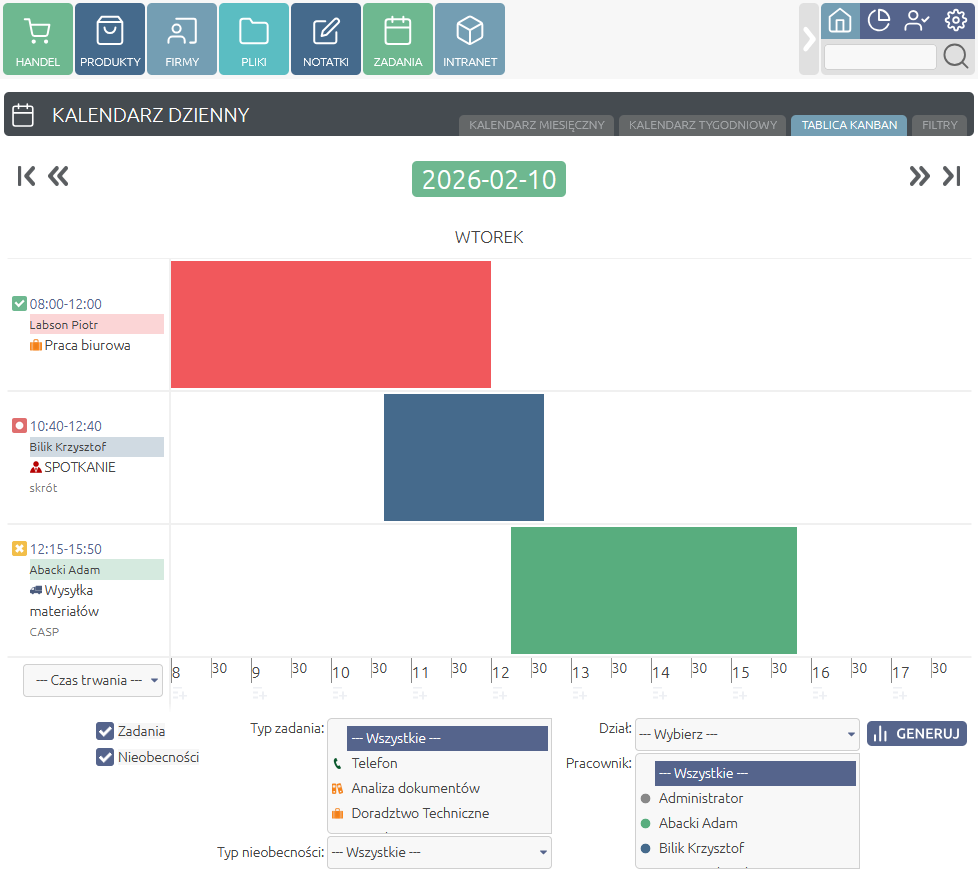978x871 pixels.
Task: Open the Produkty module
Action: tap(110, 40)
